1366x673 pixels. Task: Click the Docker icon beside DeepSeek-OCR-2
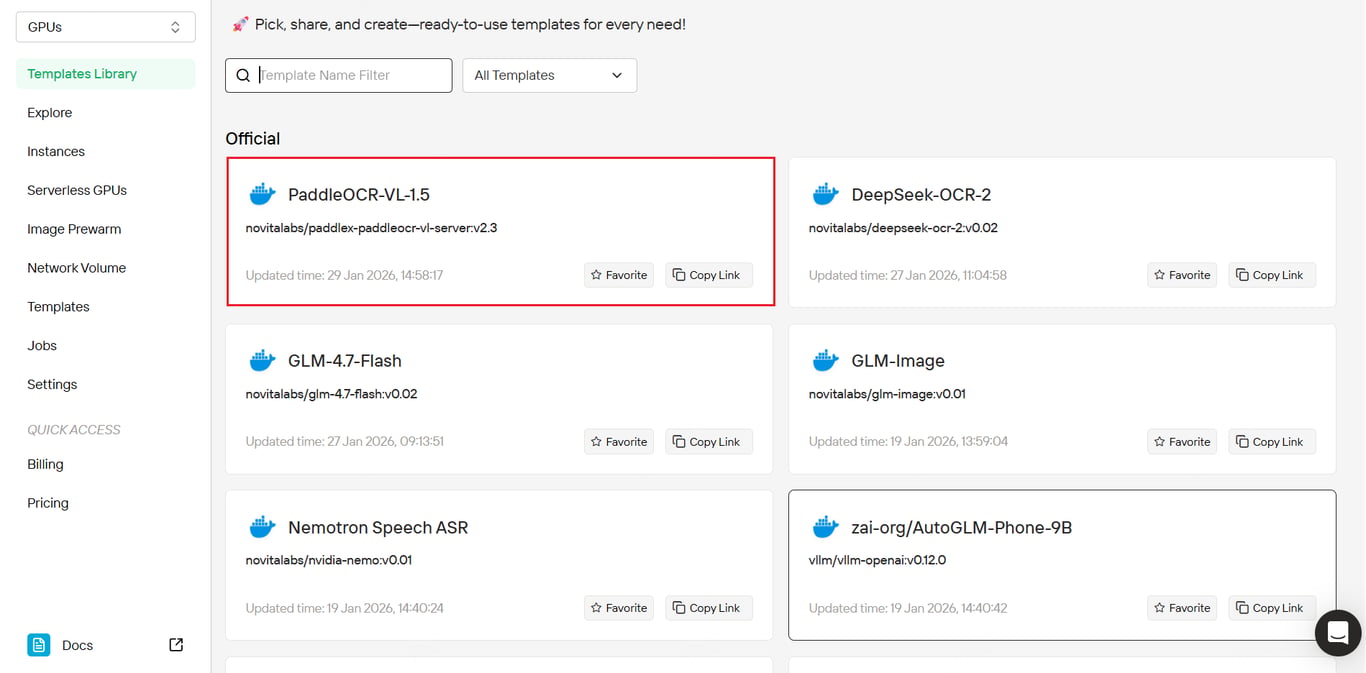[825, 194]
